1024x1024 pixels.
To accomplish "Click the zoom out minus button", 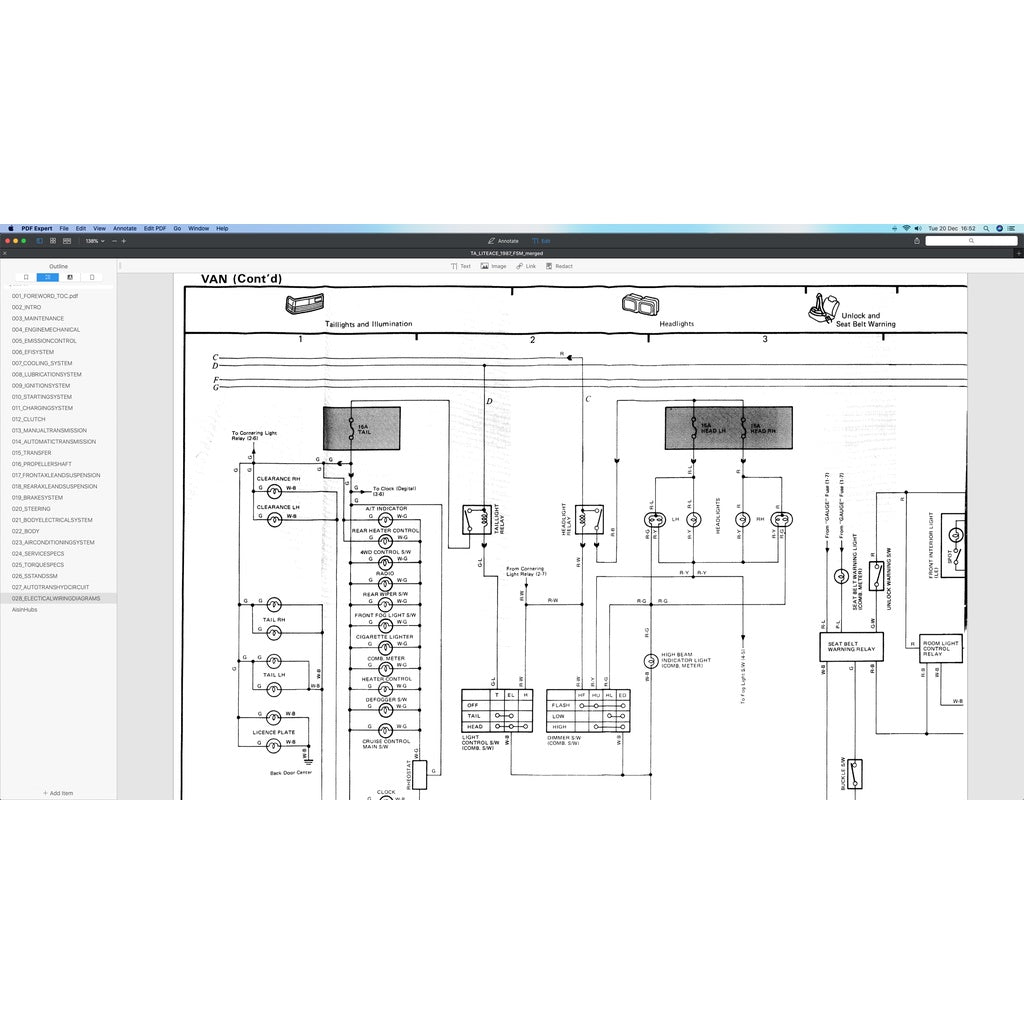I will click(113, 241).
